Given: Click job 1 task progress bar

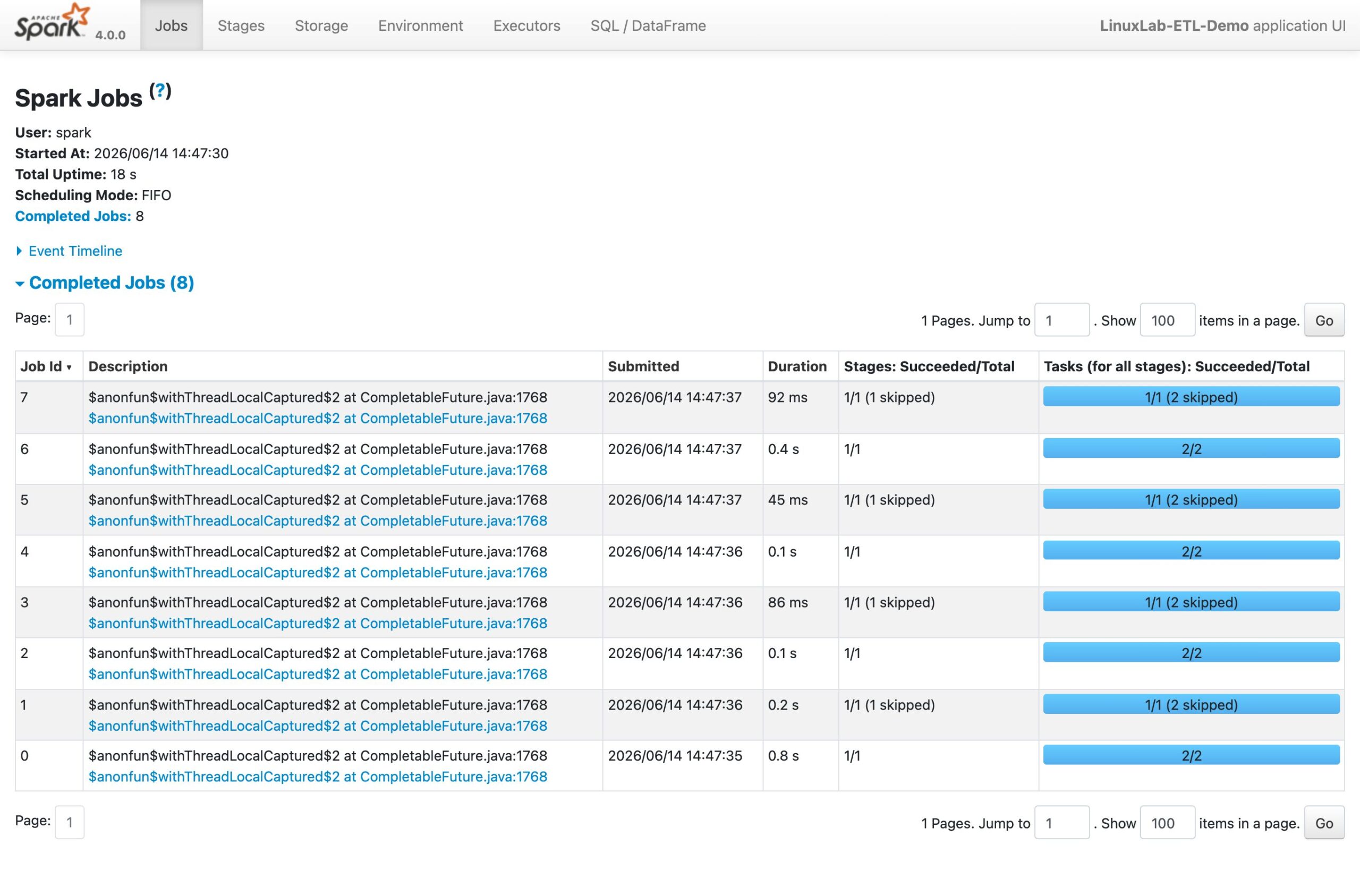Looking at the screenshot, I should (x=1192, y=704).
